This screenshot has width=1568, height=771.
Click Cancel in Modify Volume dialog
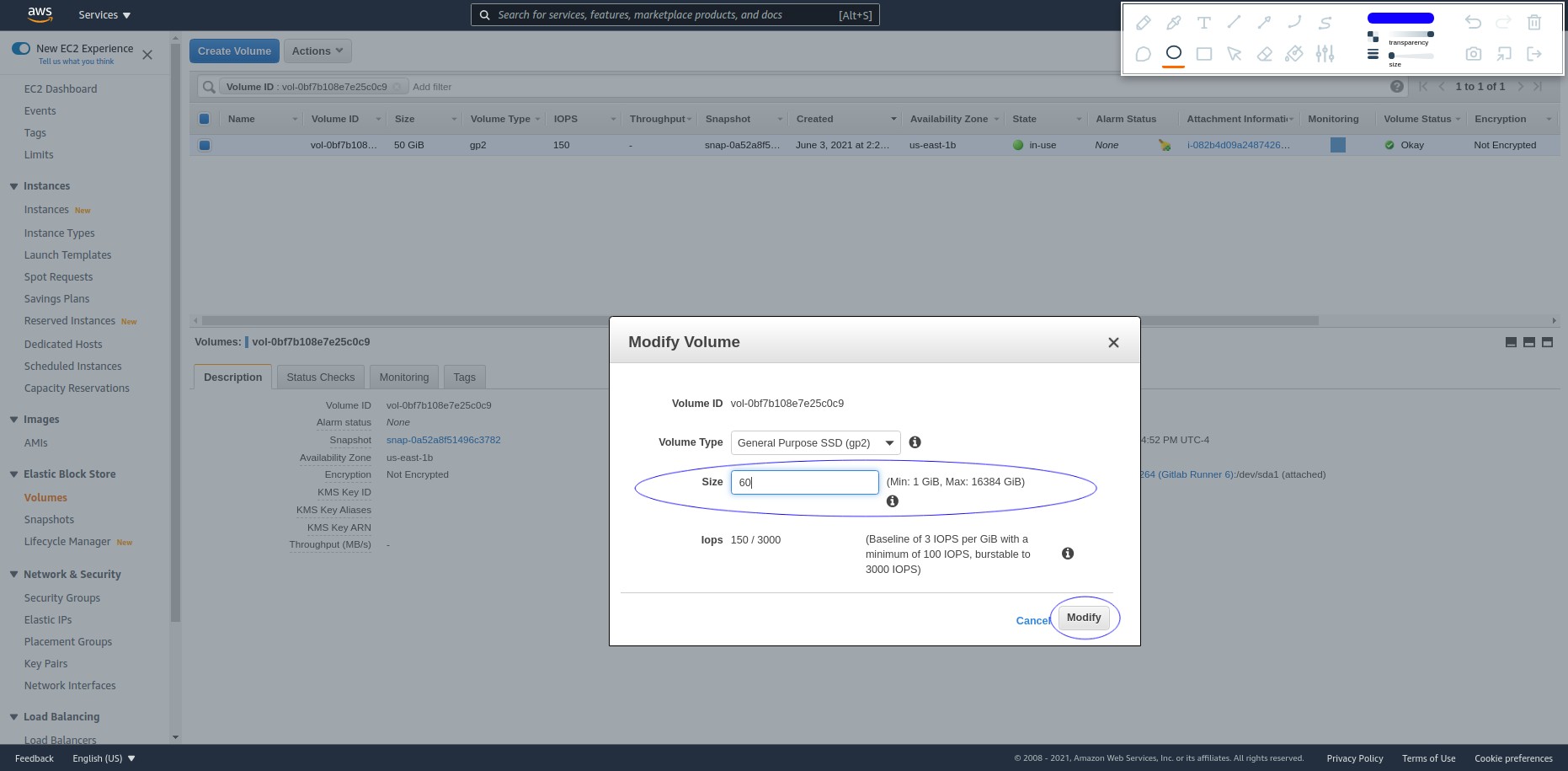[1032, 620]
